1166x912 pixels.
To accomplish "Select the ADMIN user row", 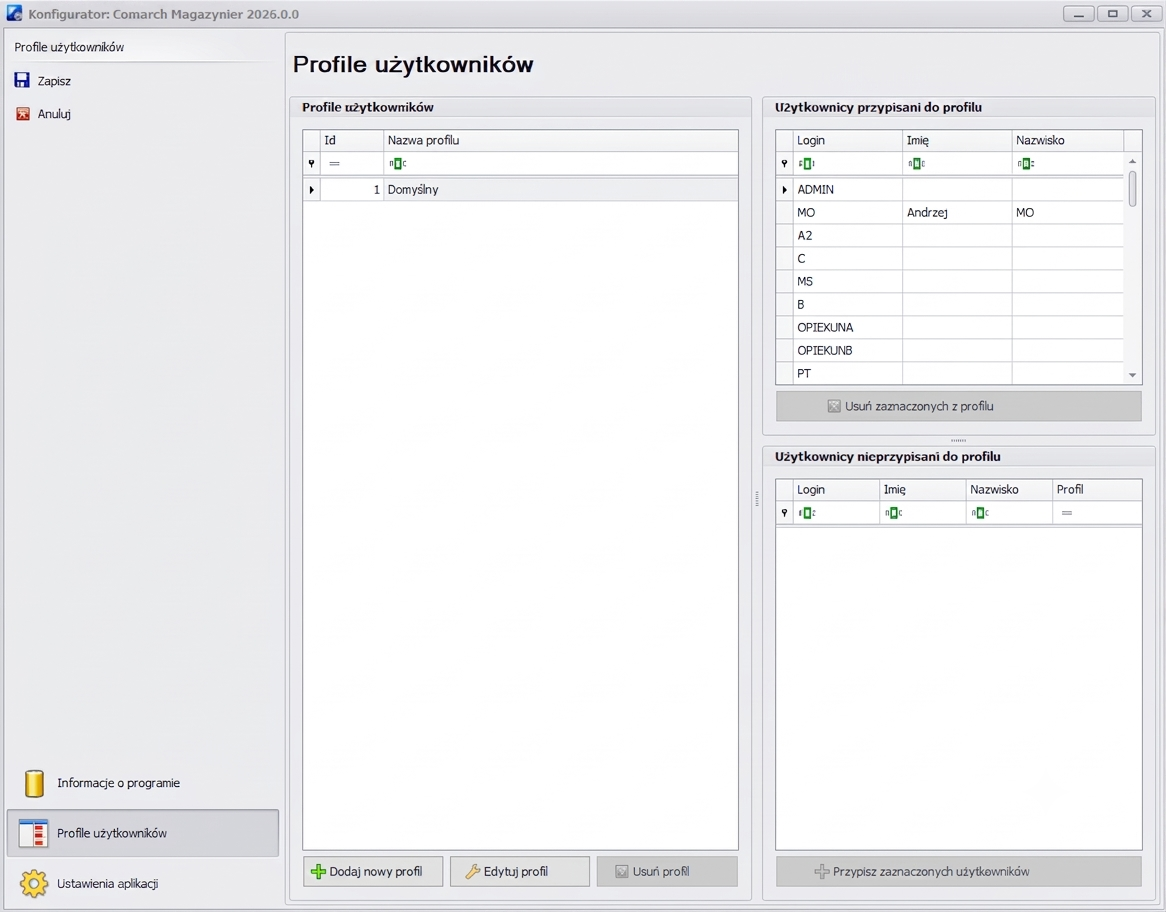I will pos(950,190).
